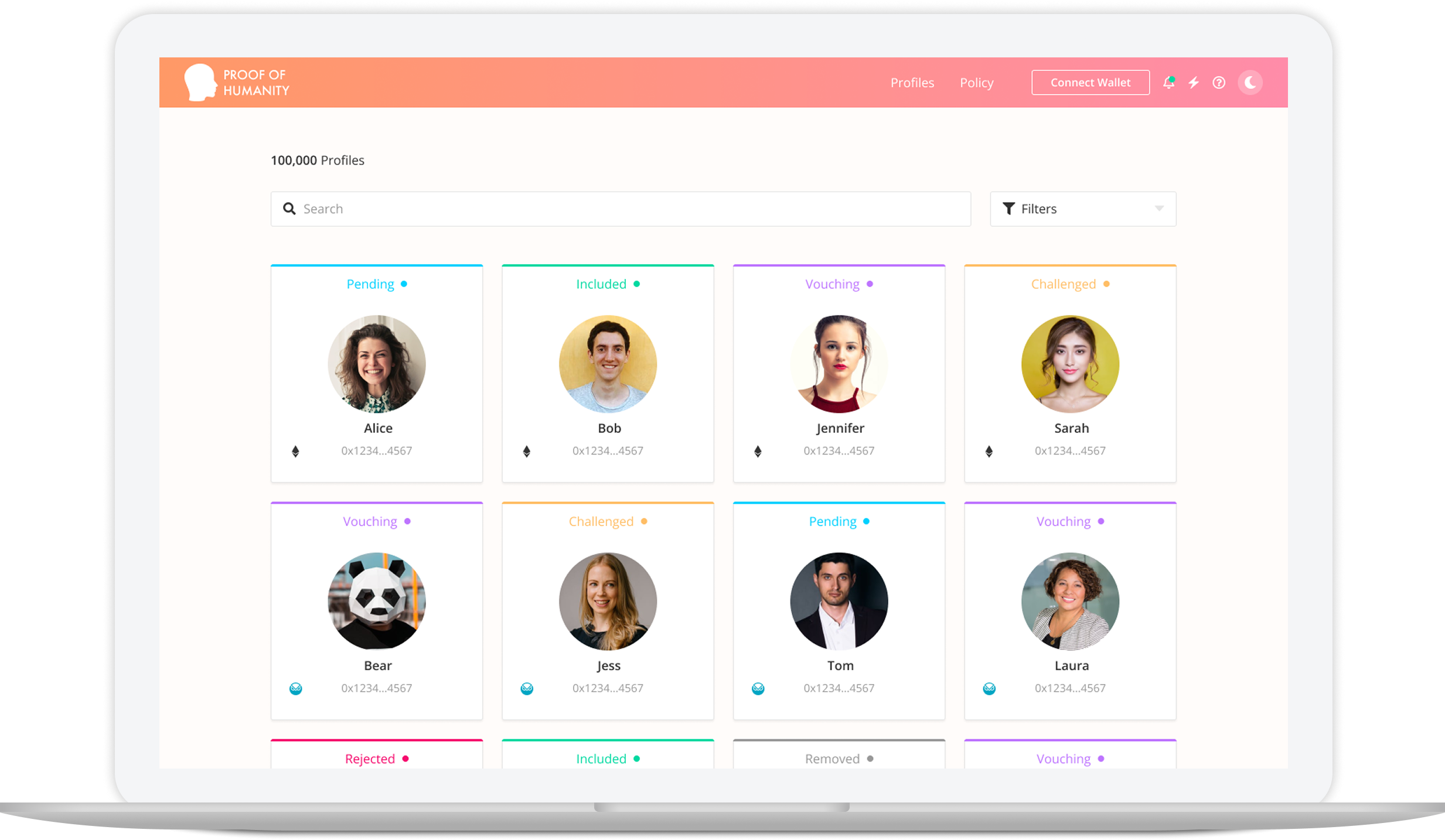Open the Policy menu item
The image size is (1445, 840).
click(x=976, y=83)
